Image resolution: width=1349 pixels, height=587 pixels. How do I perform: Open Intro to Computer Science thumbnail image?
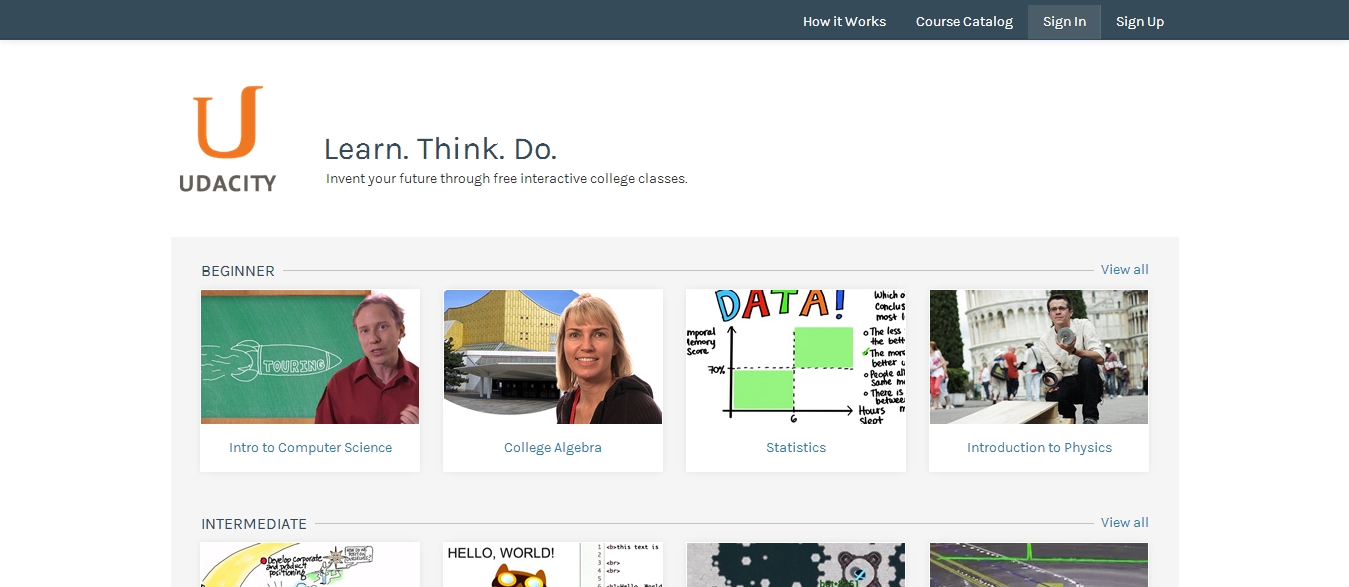click(310, 357)
